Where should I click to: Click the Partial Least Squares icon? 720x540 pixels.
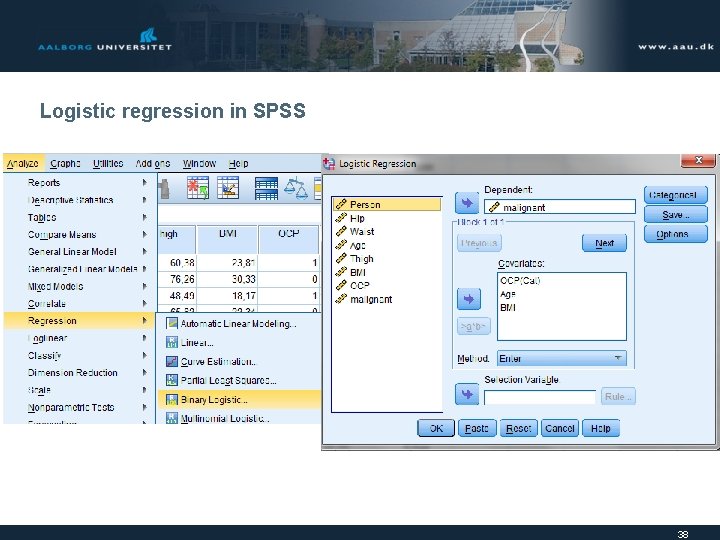click(x=172, y=380)
